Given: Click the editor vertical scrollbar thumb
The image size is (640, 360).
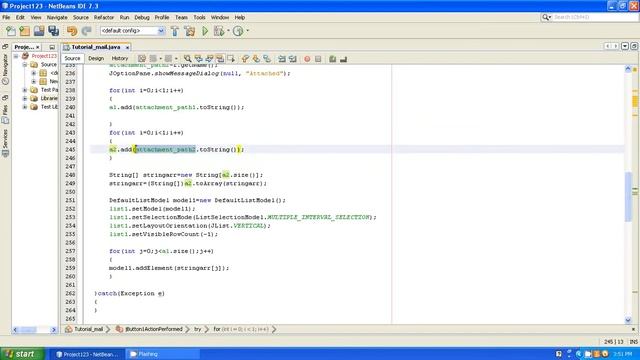Looking at the screenshot, I should (x=628, y=197).
